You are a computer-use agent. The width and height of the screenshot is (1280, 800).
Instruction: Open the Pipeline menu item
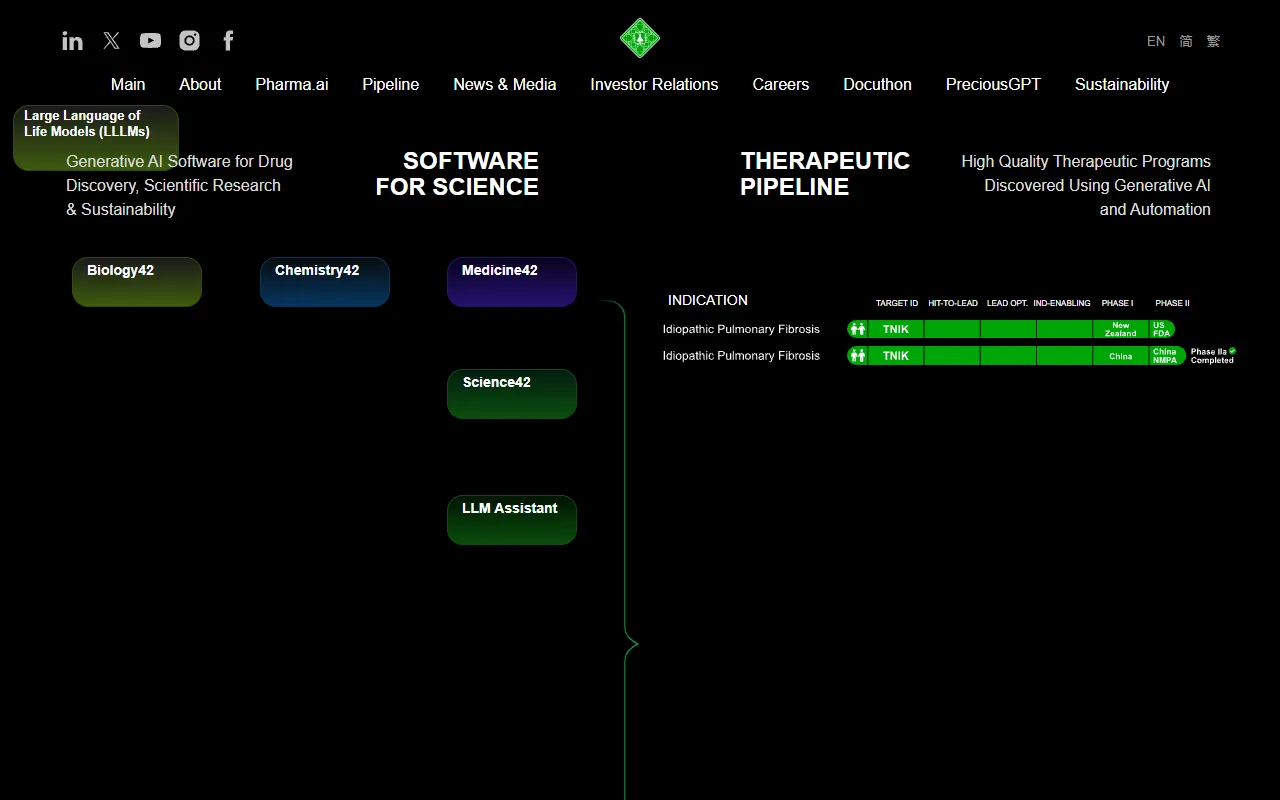pyautogui.click(x=390, y=84)
